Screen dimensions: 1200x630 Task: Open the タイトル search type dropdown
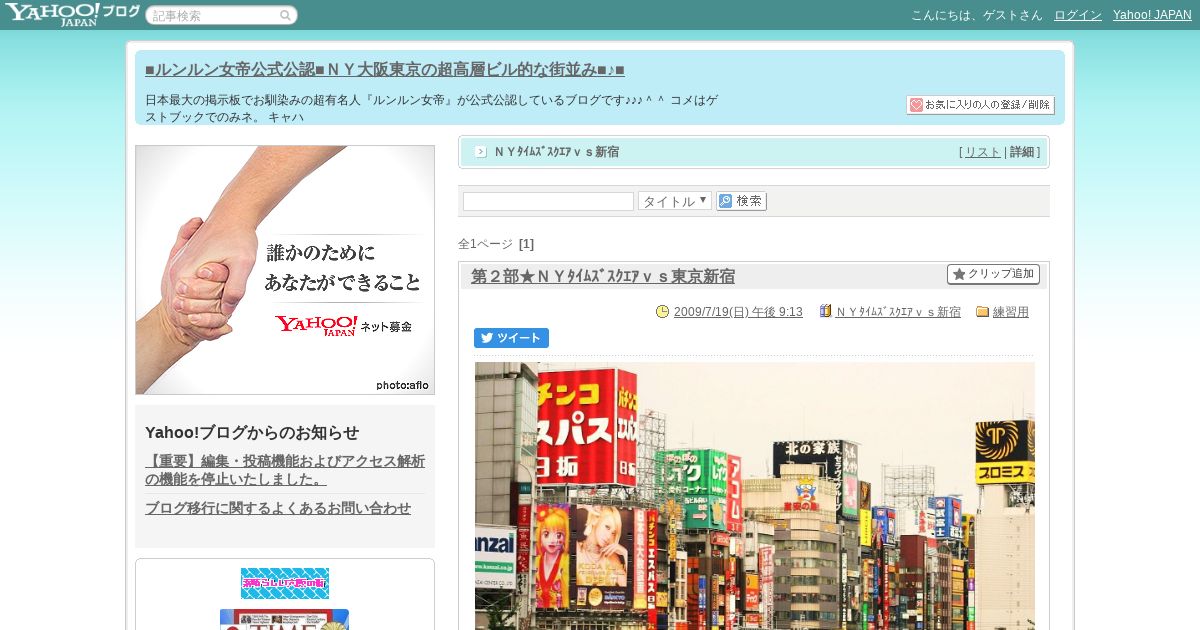click(675, 201)
